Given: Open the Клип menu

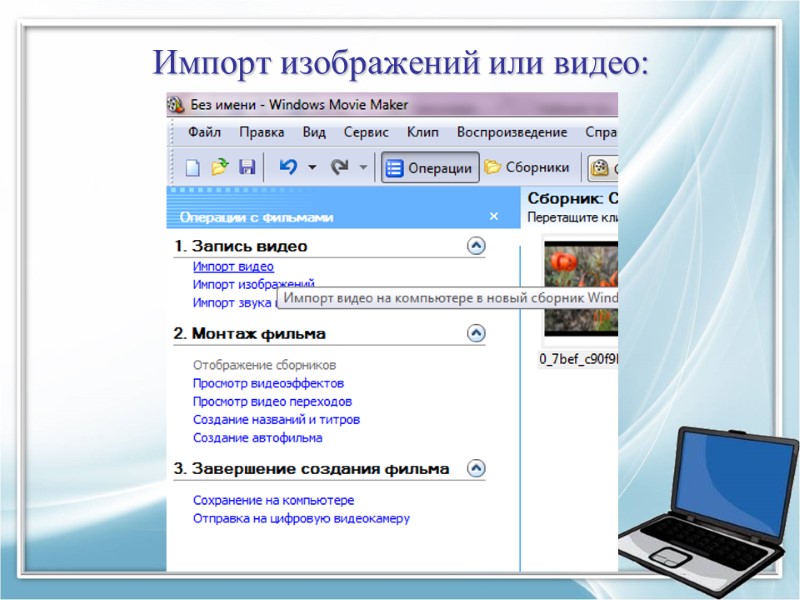Looking at the screenshot, I should tap(422, 132).
